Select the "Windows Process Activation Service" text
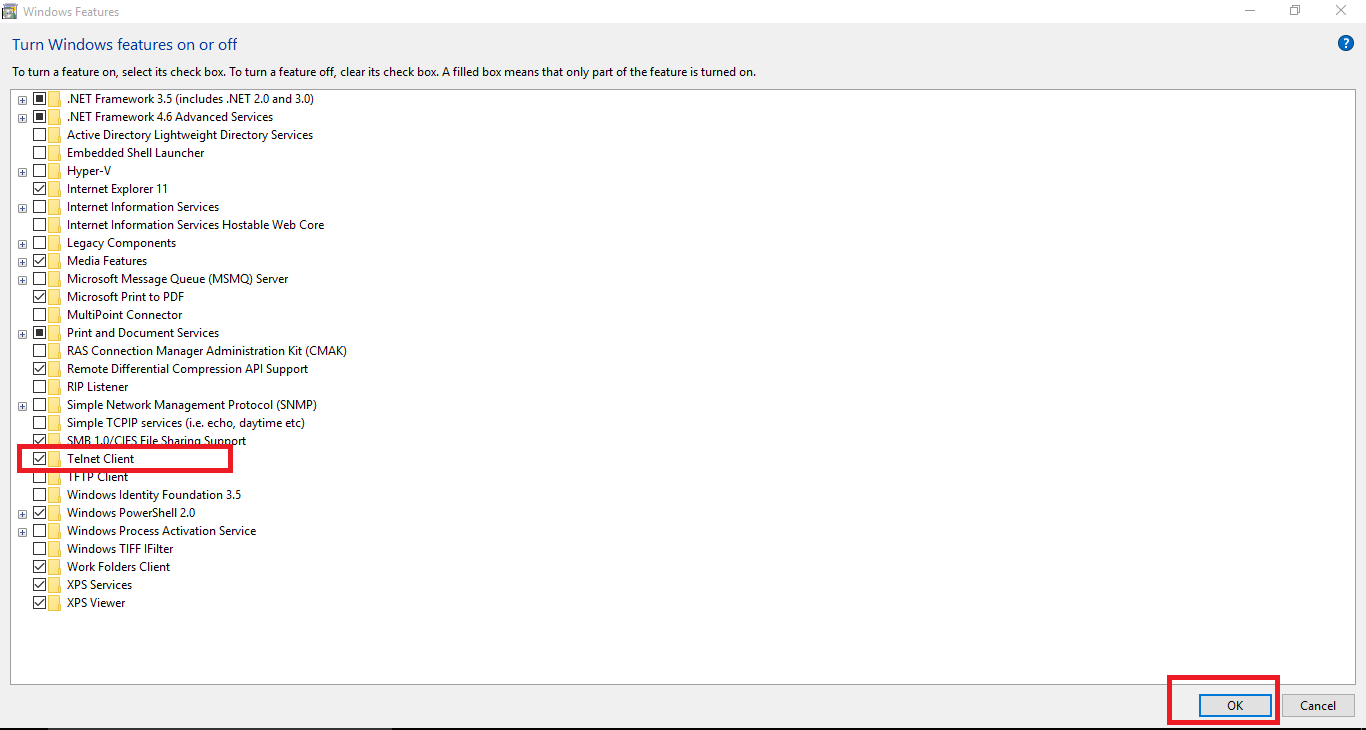 point(161,531)
